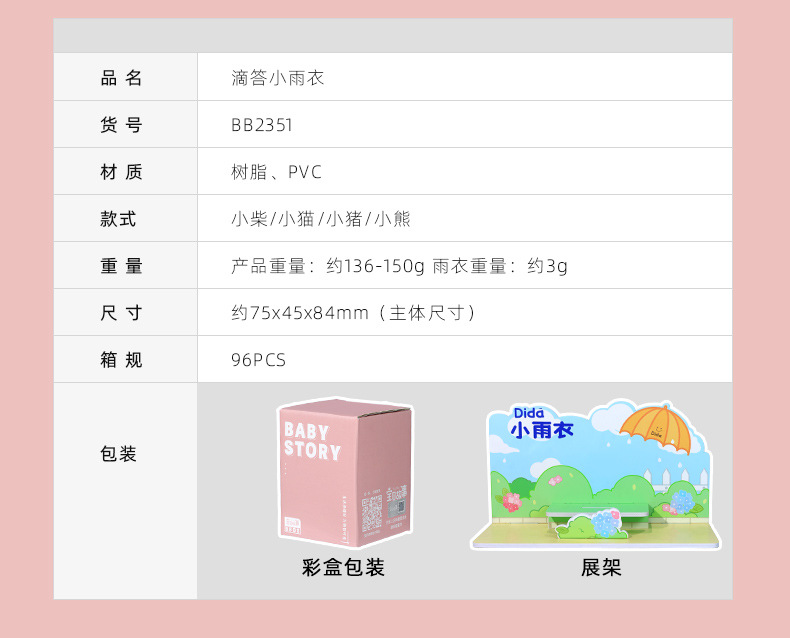Select the 品名 row label
This screenshot has width=790, height=638.
pos(121,78)
